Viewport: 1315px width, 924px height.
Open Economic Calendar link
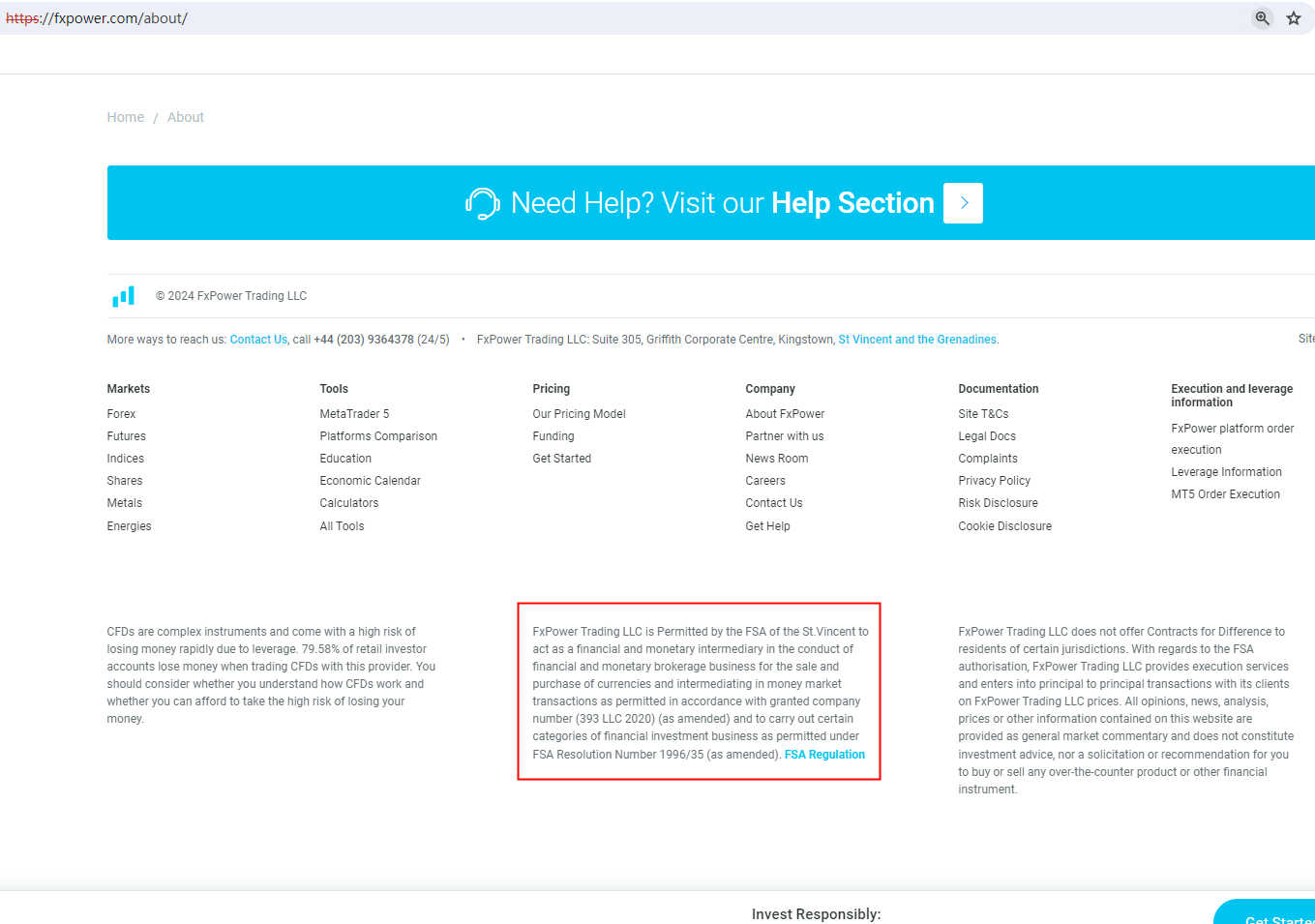pyautogui.click(x=371, y=481)
